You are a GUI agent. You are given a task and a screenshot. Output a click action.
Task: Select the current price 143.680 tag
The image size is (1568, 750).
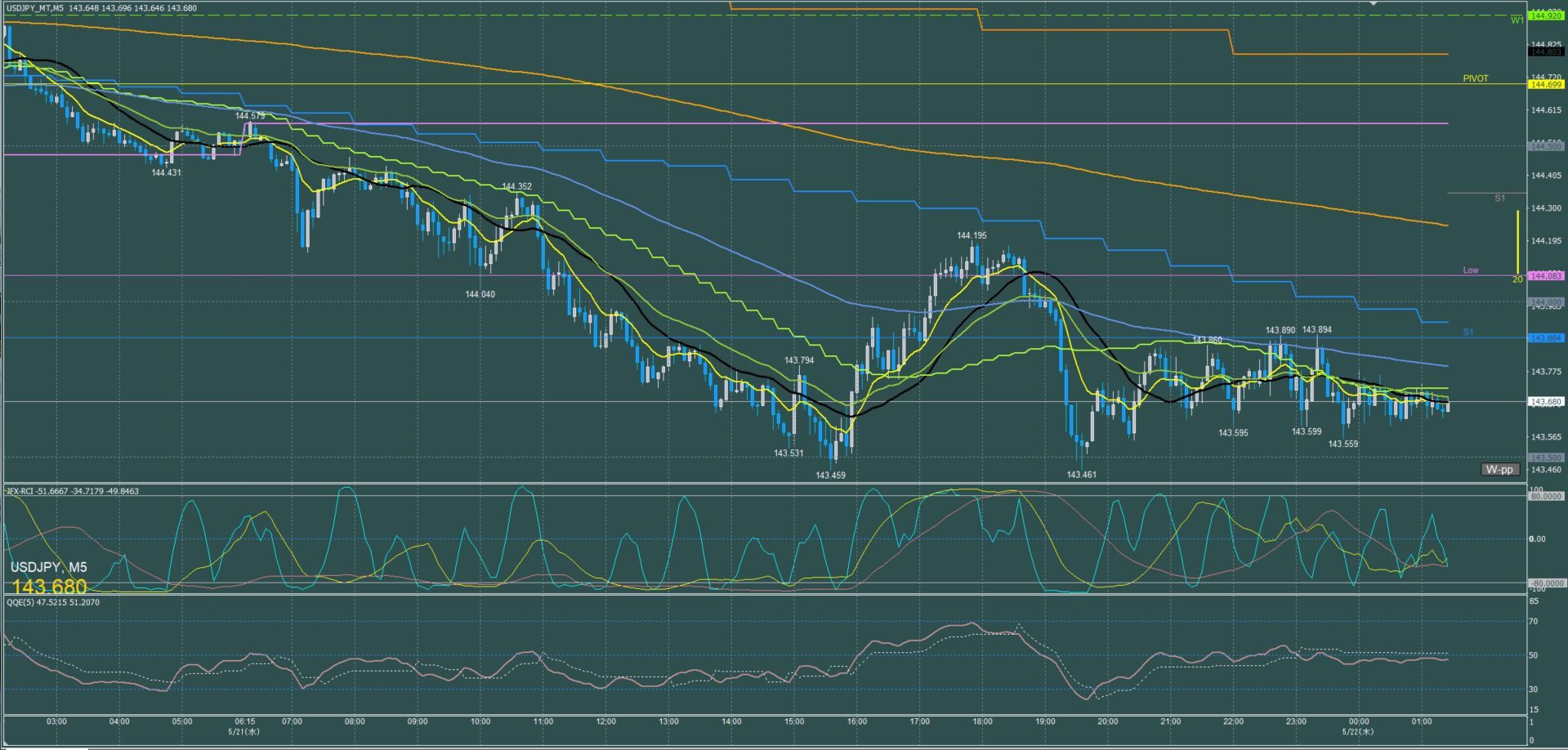(1546, 401)
